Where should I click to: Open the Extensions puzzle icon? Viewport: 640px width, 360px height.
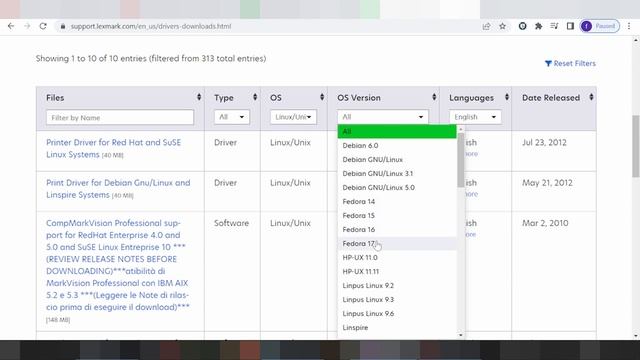click(x=538, y=26)
